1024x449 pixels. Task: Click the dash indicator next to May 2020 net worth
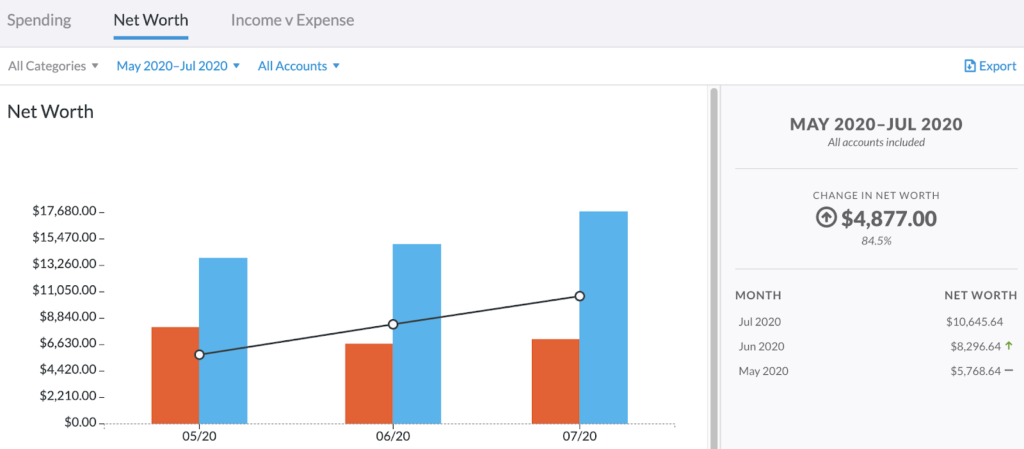click(x=1009, y=370)
